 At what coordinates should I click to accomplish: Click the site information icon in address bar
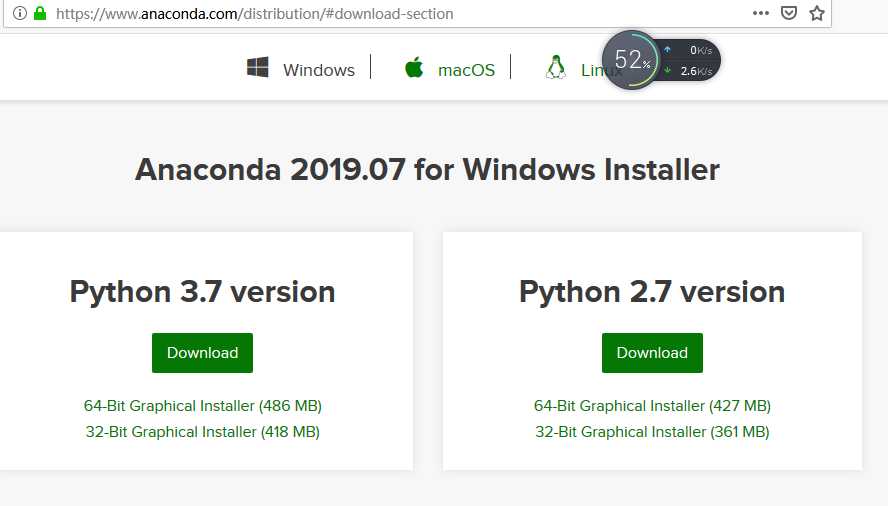point(19,14)
